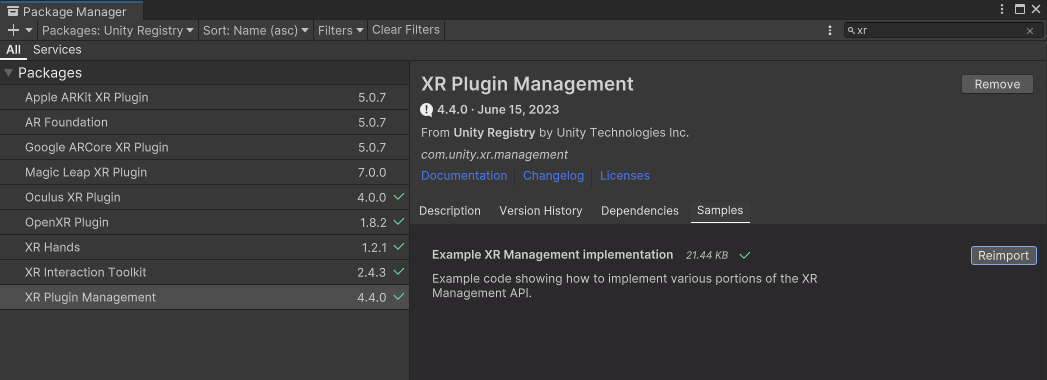The width and height of the screenshot is (1047, 380).
Task: Open the Packages: Unity Registry dropdown
Action: [x=118, y=30]
